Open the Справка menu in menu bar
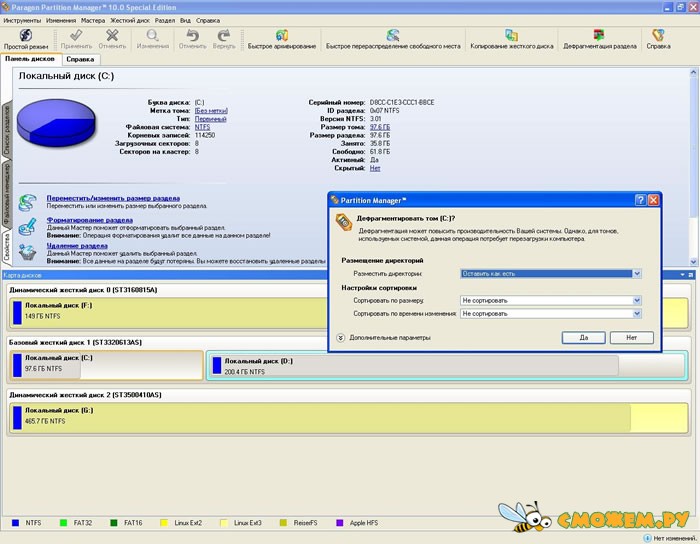This screenshot has height=544, width=700. pyautogui.click(x=208, y=21)
